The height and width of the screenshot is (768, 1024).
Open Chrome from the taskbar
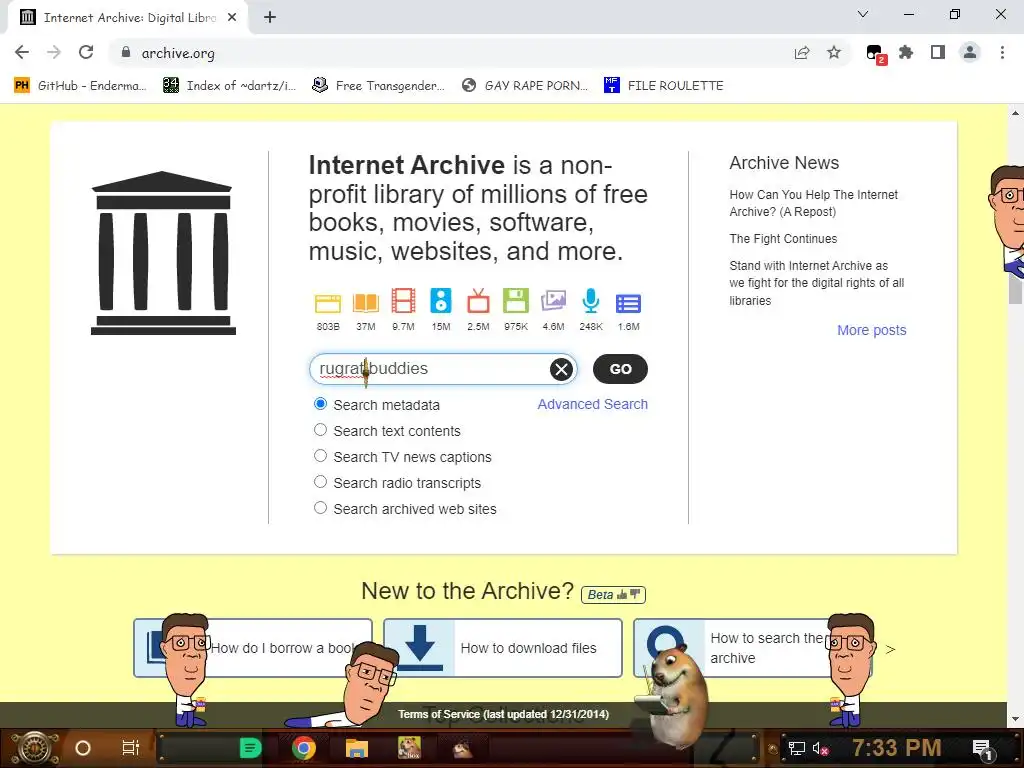[304, 748]
